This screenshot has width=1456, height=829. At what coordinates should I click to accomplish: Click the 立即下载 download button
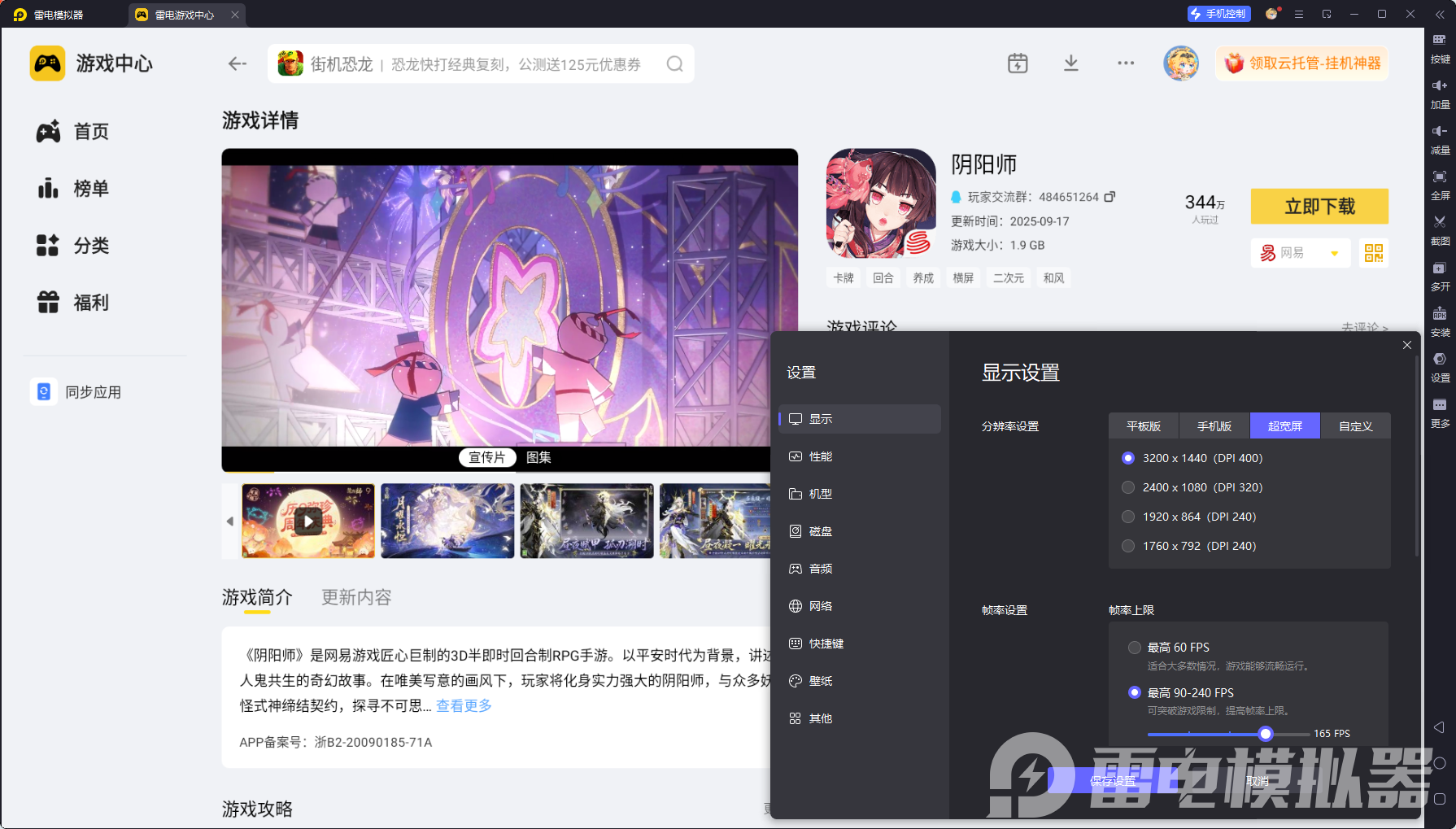point(1319,207)
